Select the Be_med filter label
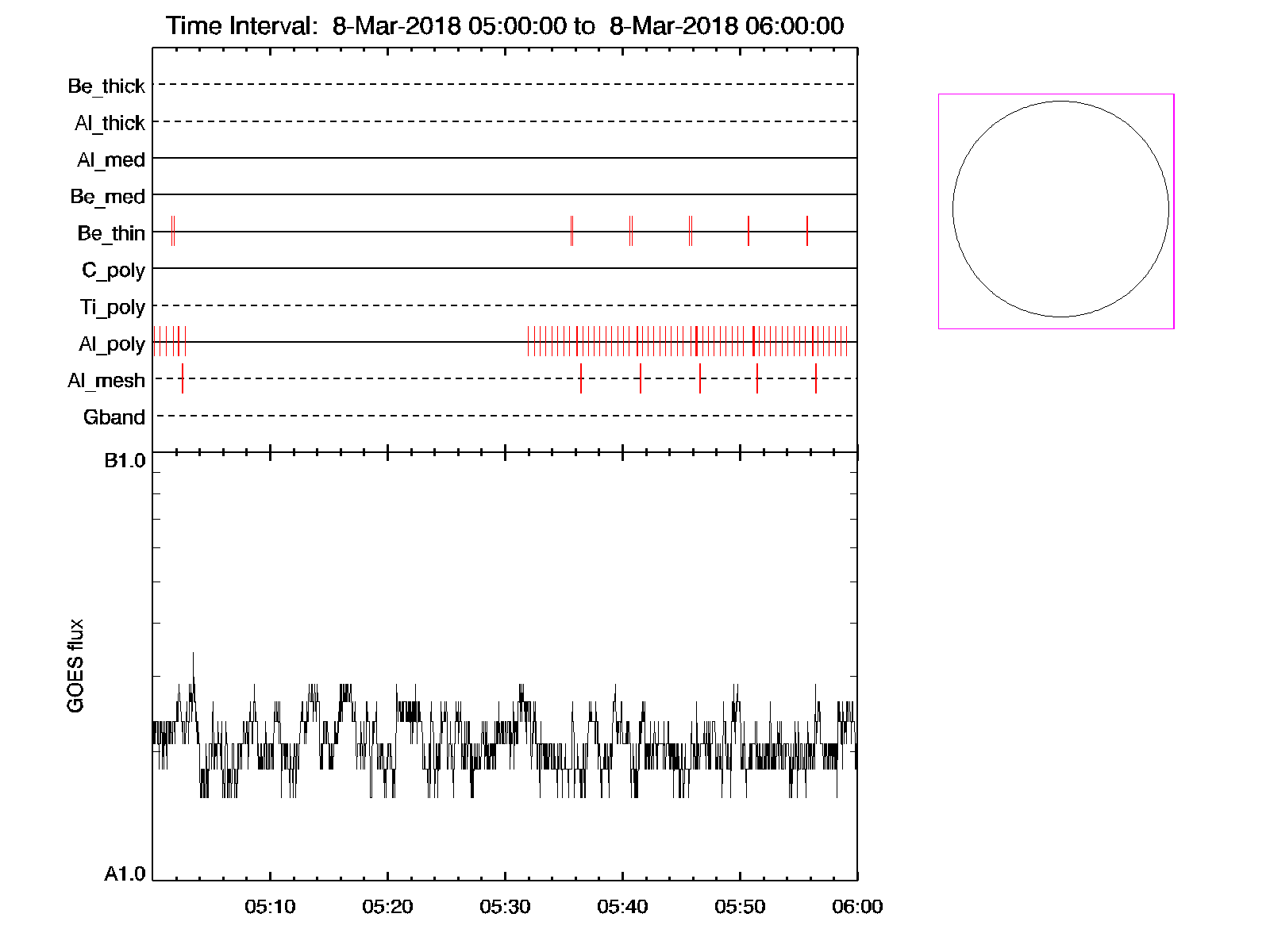1270x952 pixels. click(x=107, y=196)
